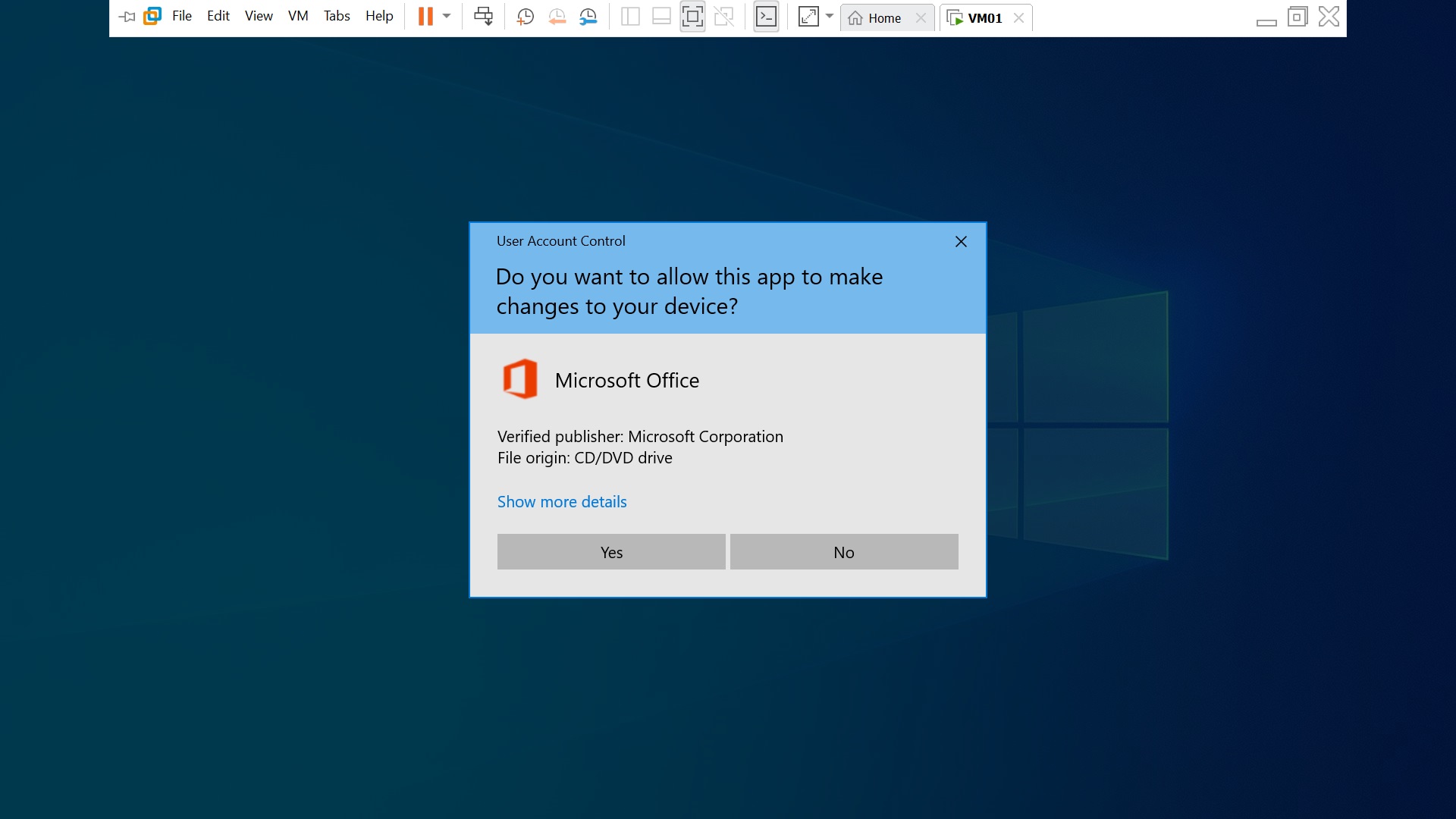Viewport: 1456px width, 819px height.
Task: Open the File menu
Action: coord(182,16)
